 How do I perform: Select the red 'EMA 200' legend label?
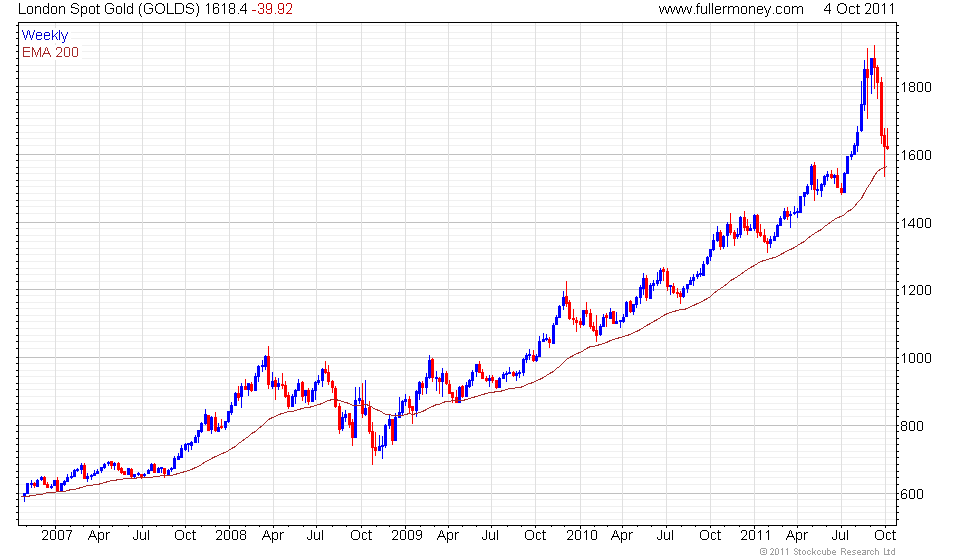tap(50, 52)
